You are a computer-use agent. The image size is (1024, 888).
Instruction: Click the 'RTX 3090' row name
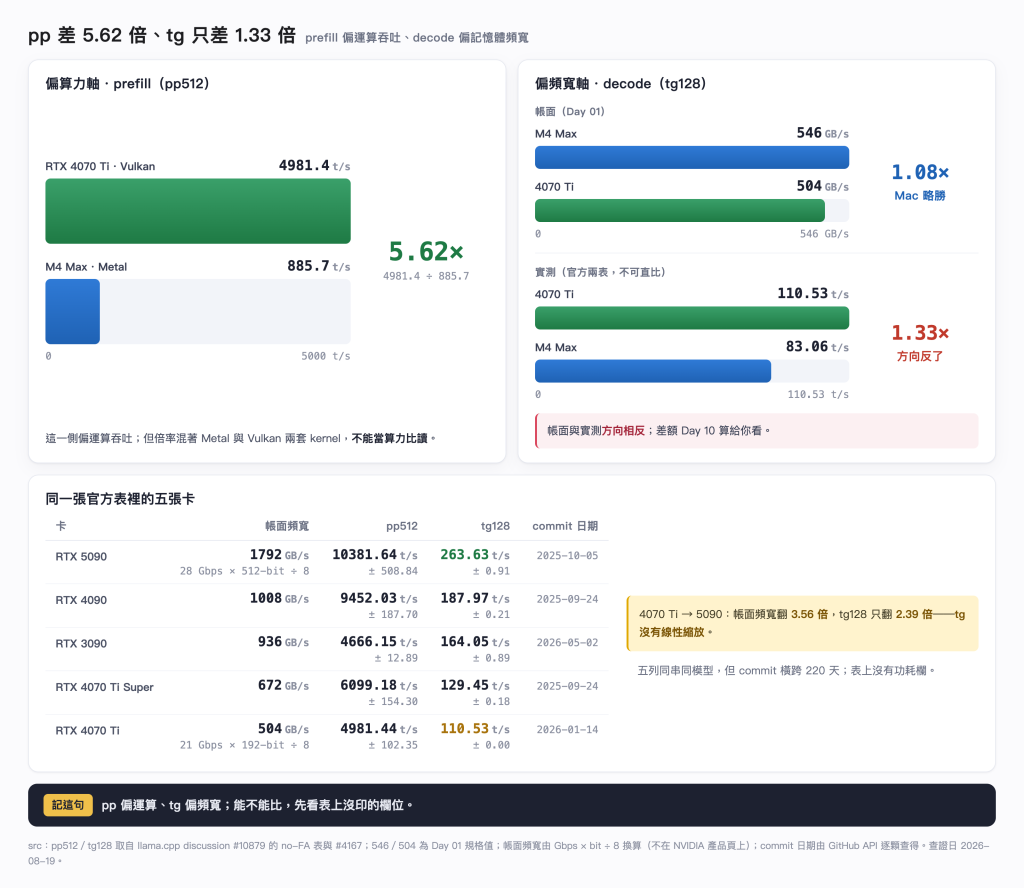(x=81, y=644)
